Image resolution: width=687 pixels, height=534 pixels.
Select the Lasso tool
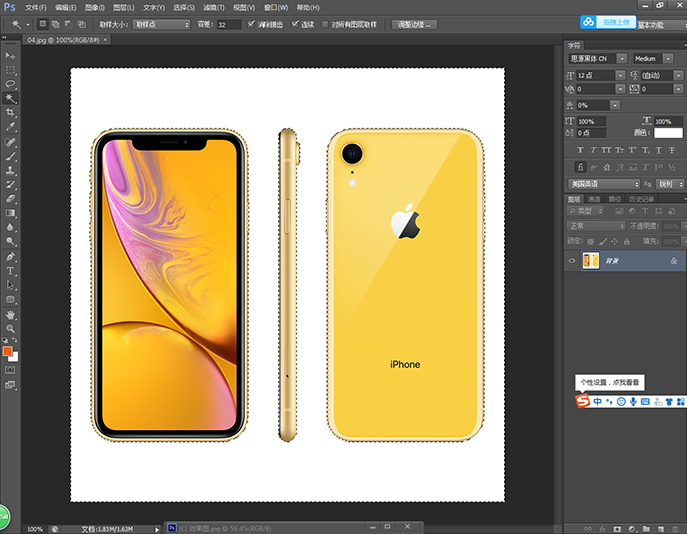[x=10, y=84]
